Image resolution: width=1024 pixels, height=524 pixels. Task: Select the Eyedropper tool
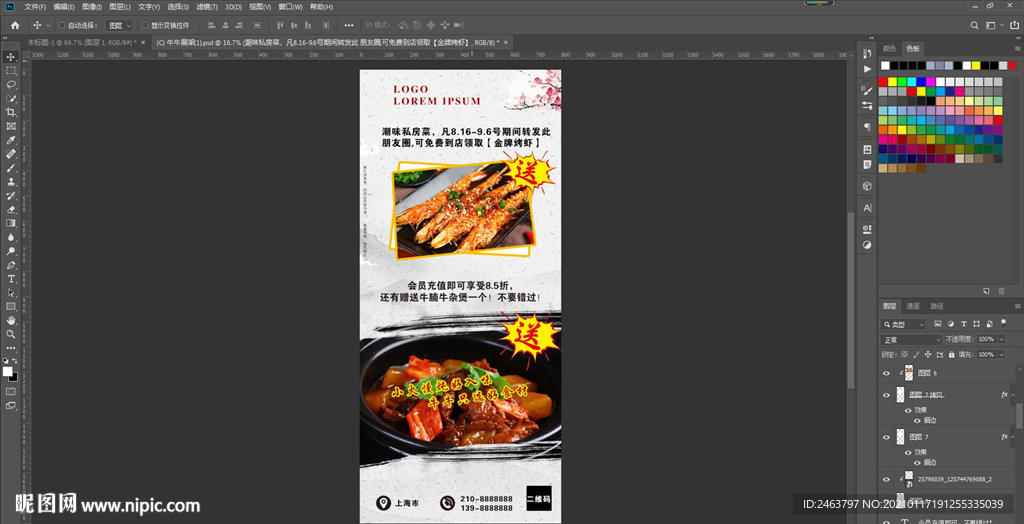(11, 140)
